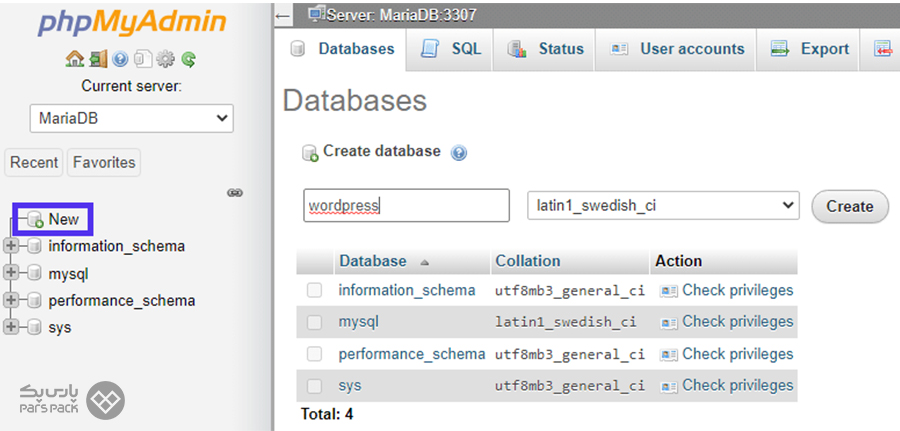Open the partially visible Import tab

(x=882, y=49)
